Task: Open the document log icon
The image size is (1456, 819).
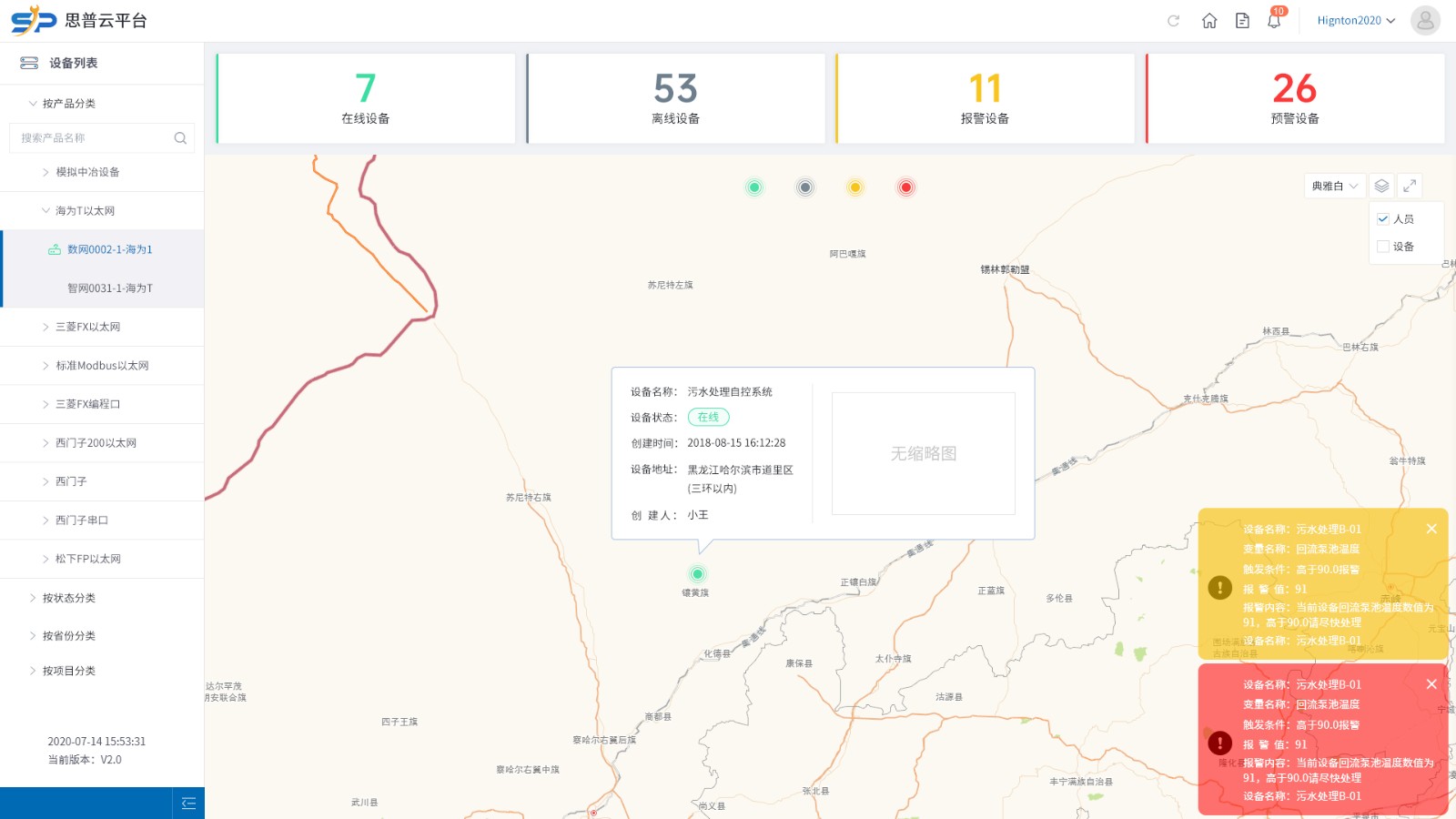Action: (x=1241, y=21)
